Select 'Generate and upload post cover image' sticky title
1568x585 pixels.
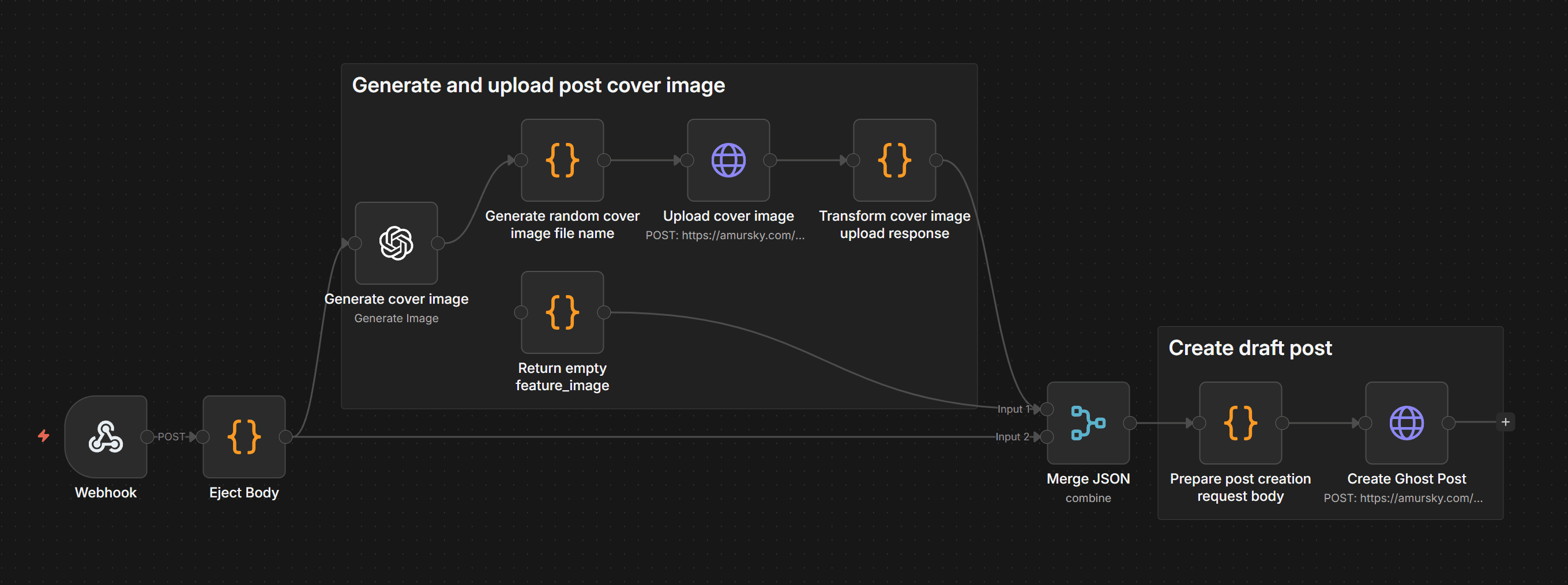click(539, 85)
